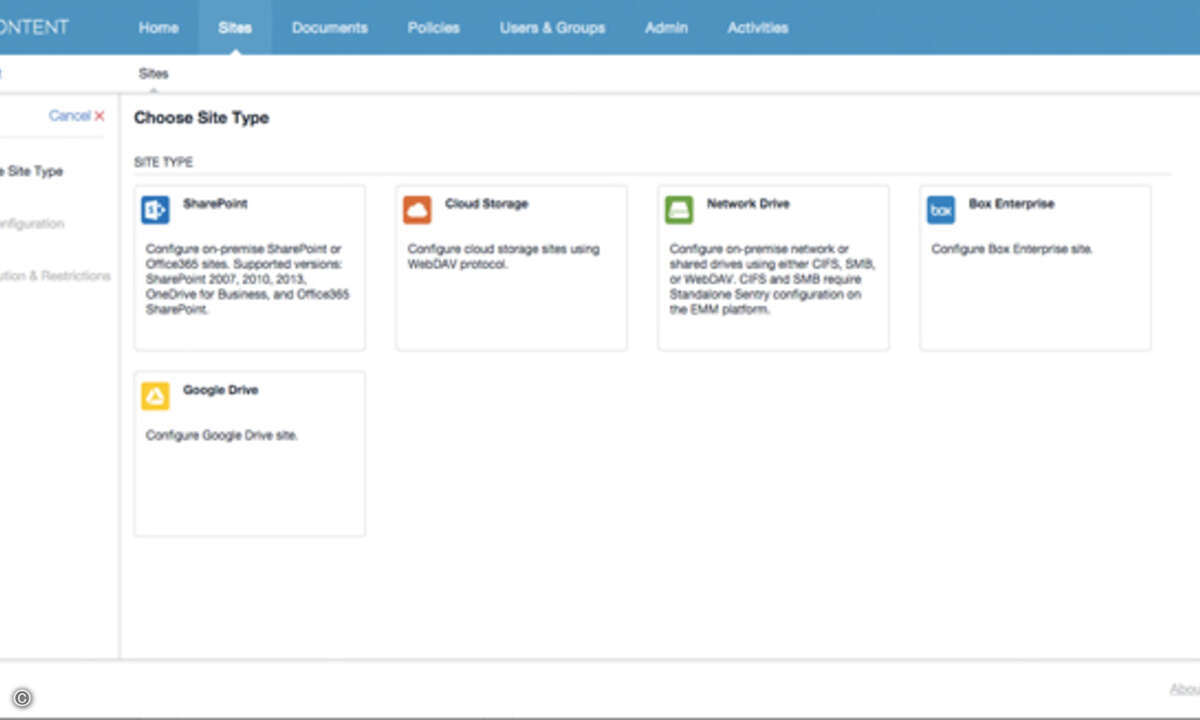1200x720 pixels.
Task: Click the WebDAV protocol description text
Action: [x=504, y=257]
